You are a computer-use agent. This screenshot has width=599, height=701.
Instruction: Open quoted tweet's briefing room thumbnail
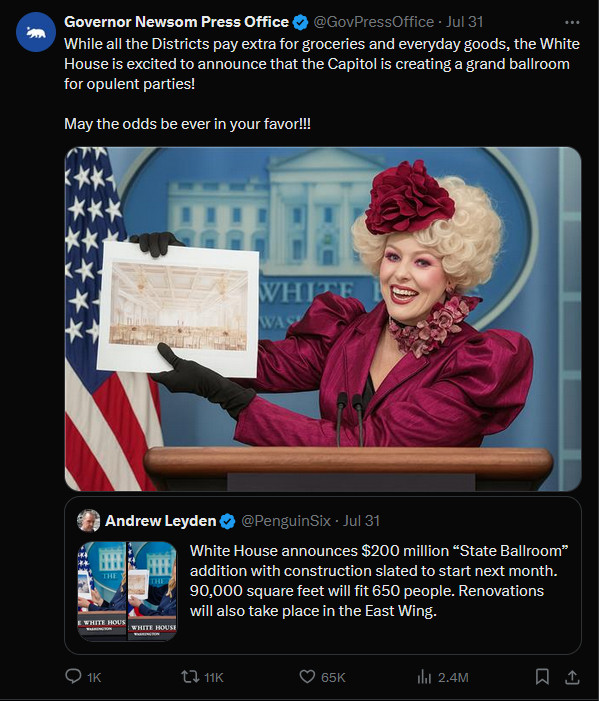127,591
